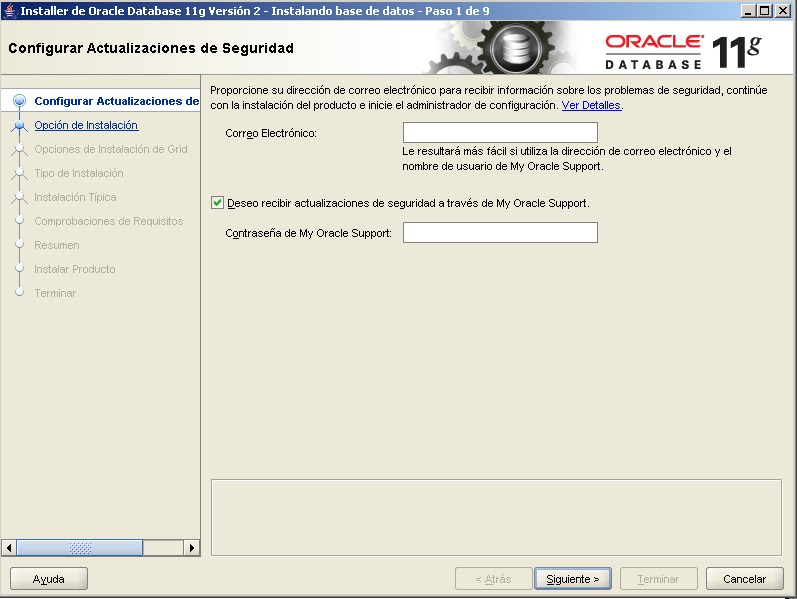Click the Ayuda button
Screen dimensions: 797x599
49,579
